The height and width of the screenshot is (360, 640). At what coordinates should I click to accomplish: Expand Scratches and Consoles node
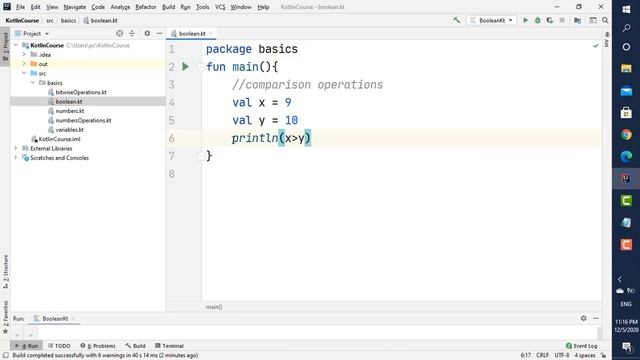tap(16, 158)
